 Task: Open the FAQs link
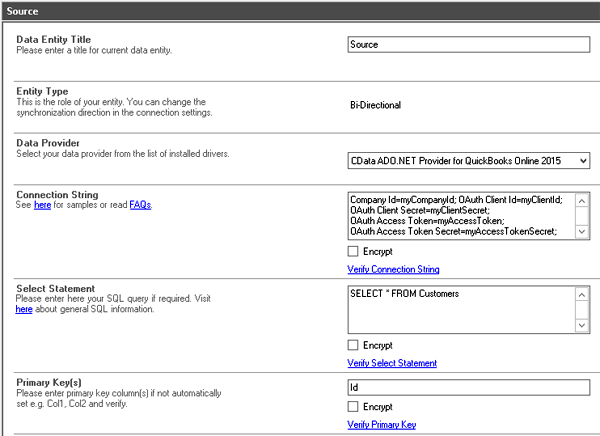tap(140, 205)
